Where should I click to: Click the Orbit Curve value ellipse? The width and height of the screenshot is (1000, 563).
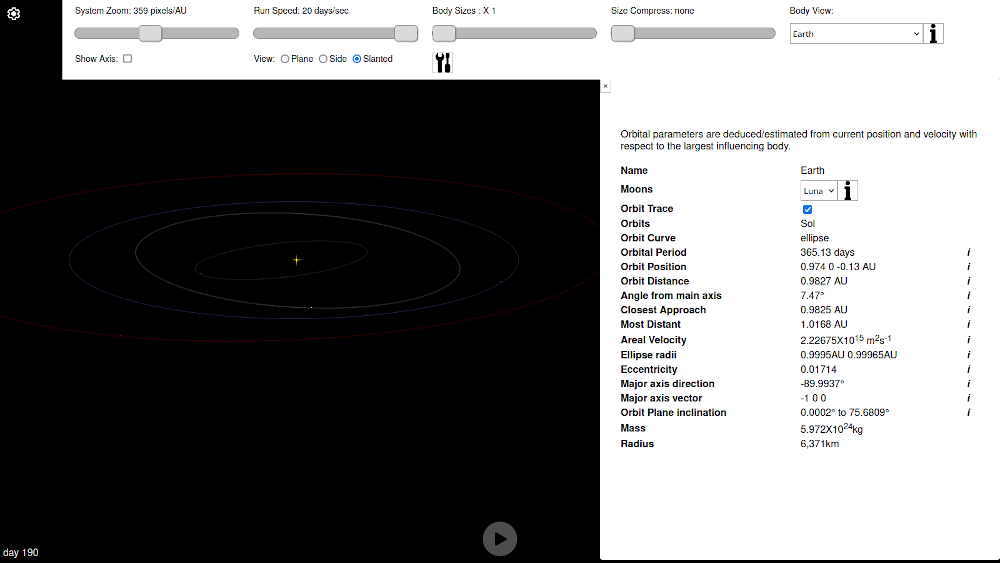point(814,238)
